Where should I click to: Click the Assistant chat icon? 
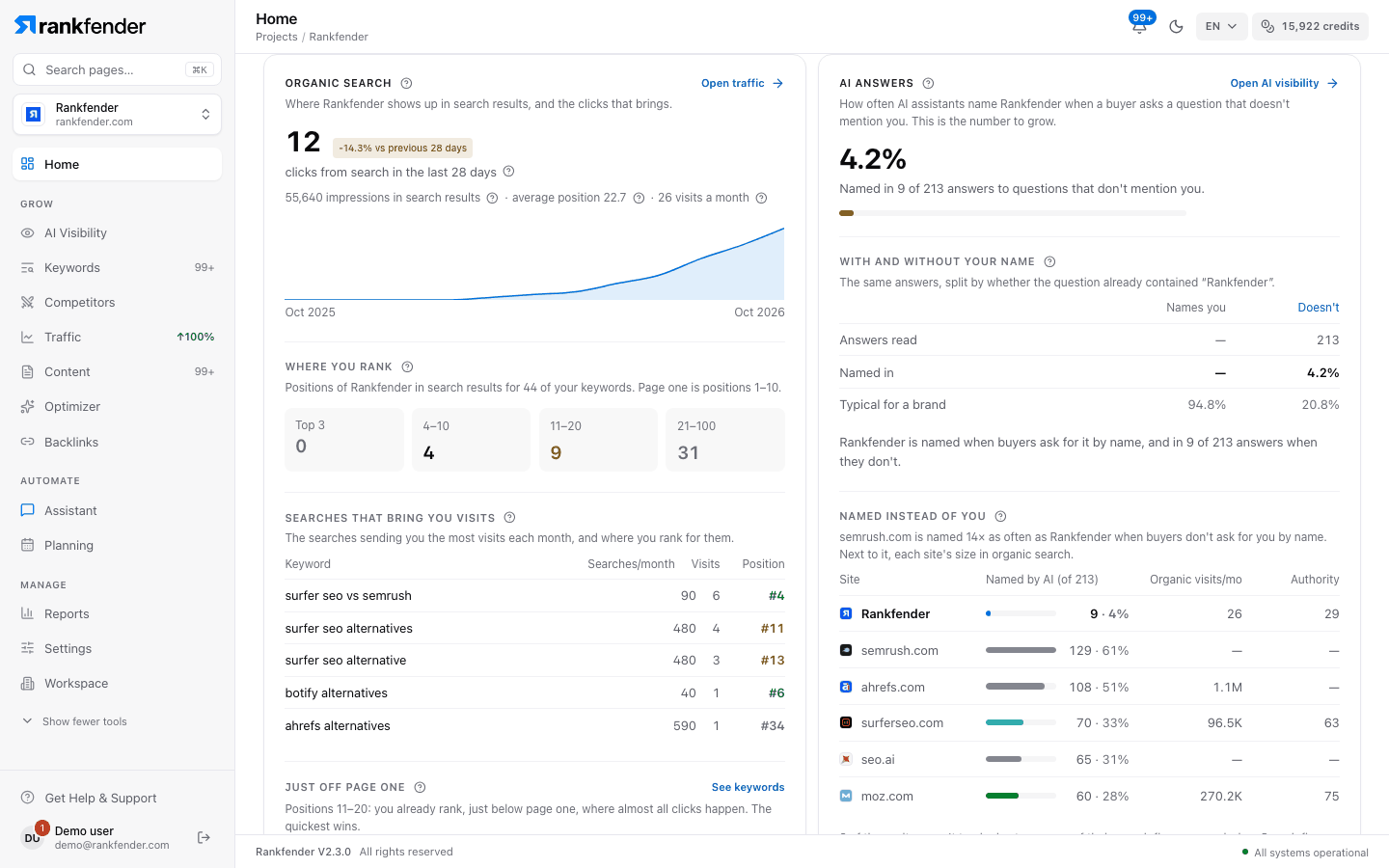(27, 510)
